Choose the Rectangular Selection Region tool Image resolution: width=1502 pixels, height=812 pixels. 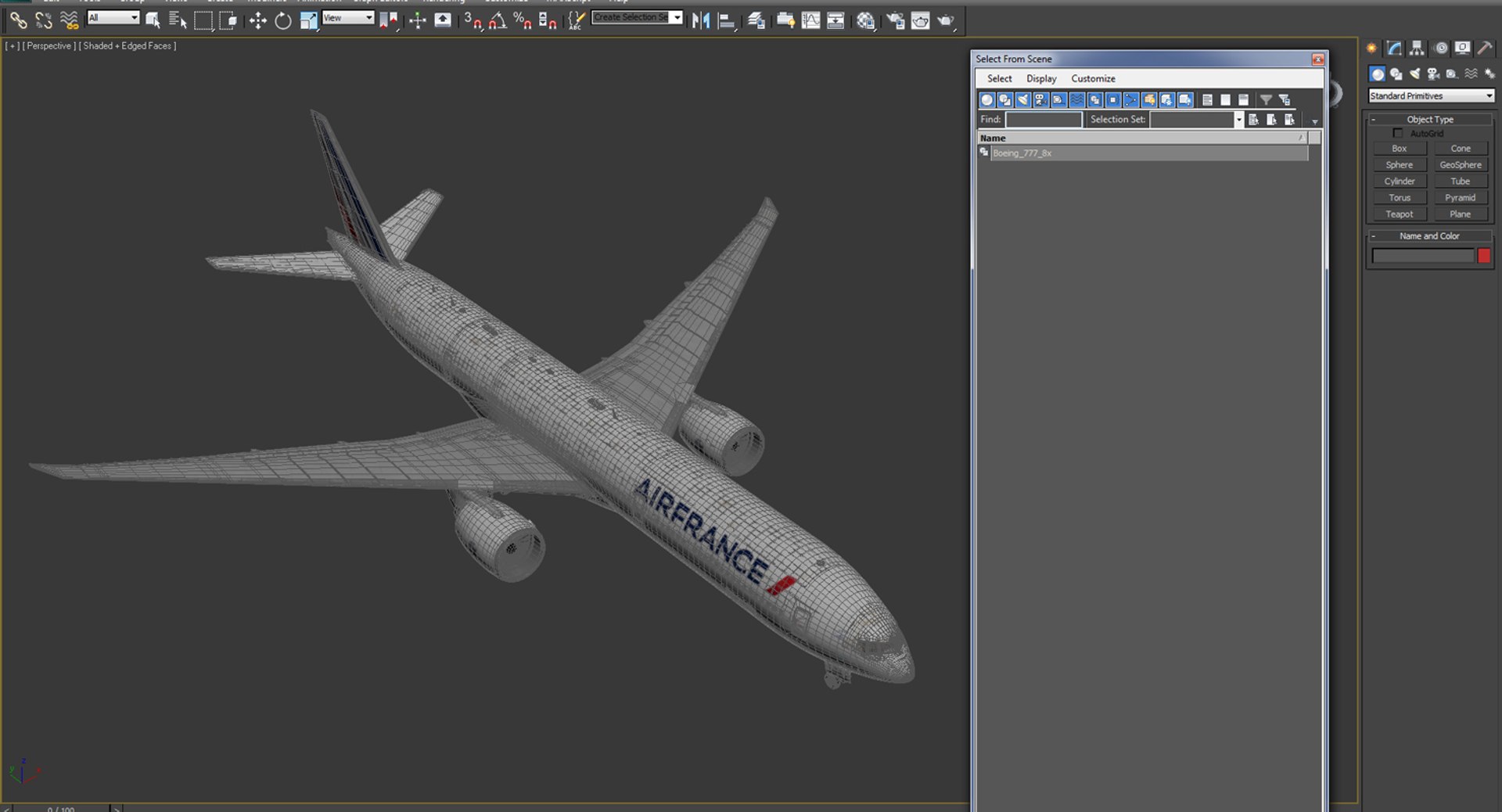point(203,20)
